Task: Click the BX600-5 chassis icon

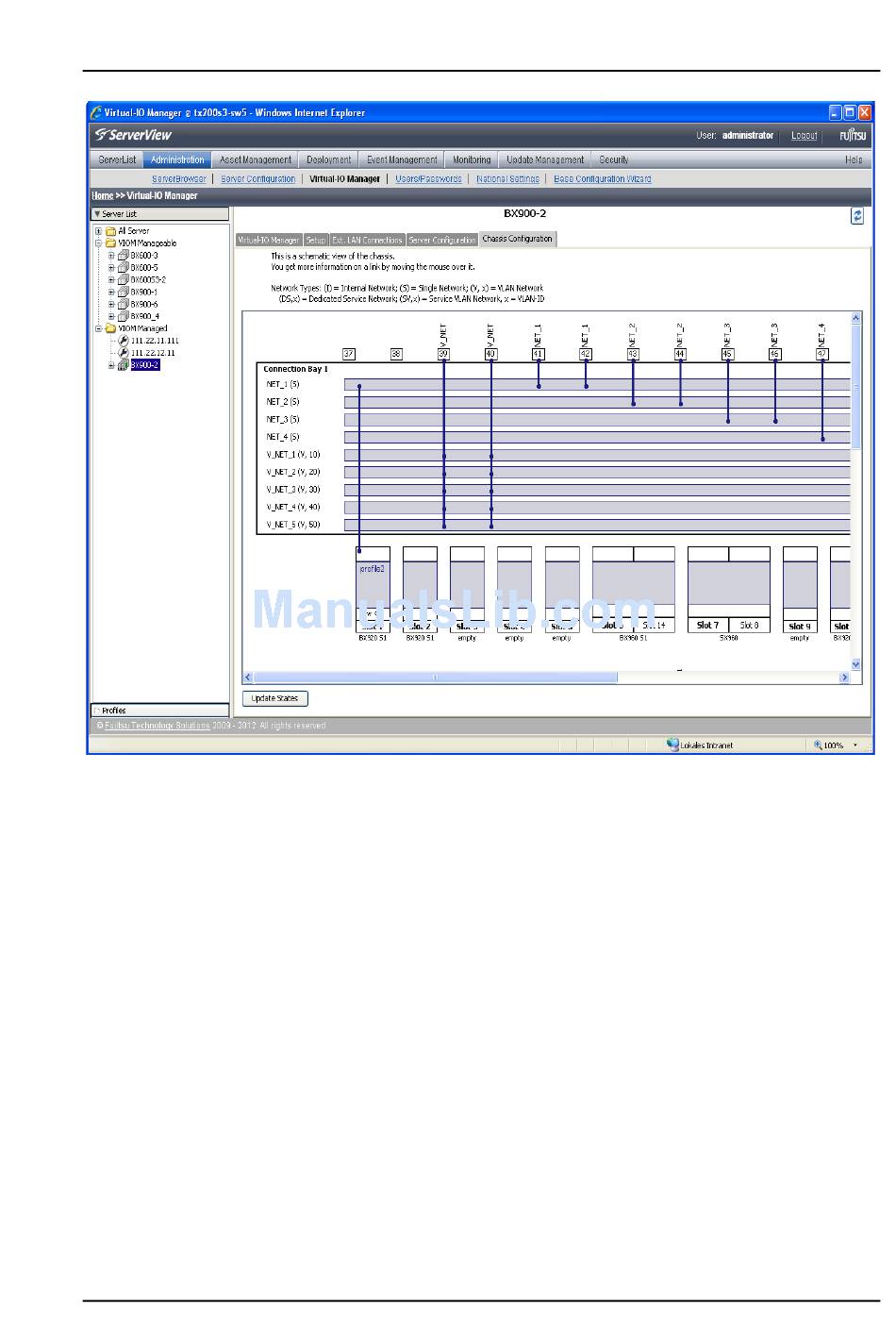Action: click(123, 267)
